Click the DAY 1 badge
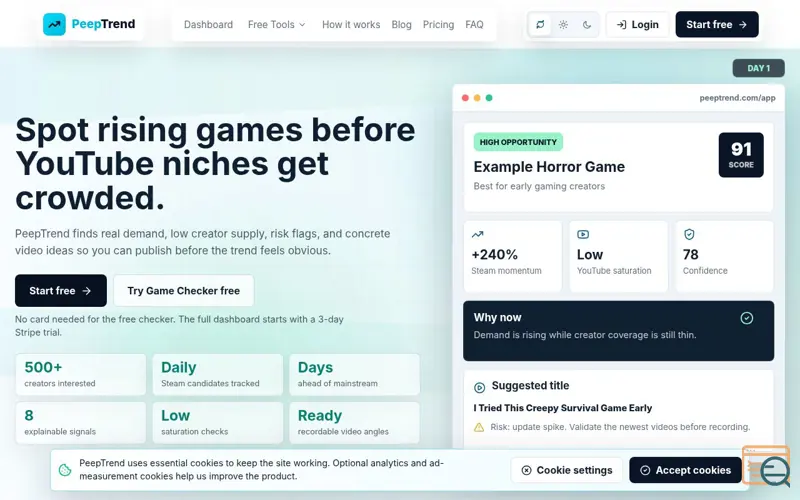The height and width of the screenshot is (500, 800). 758,68
